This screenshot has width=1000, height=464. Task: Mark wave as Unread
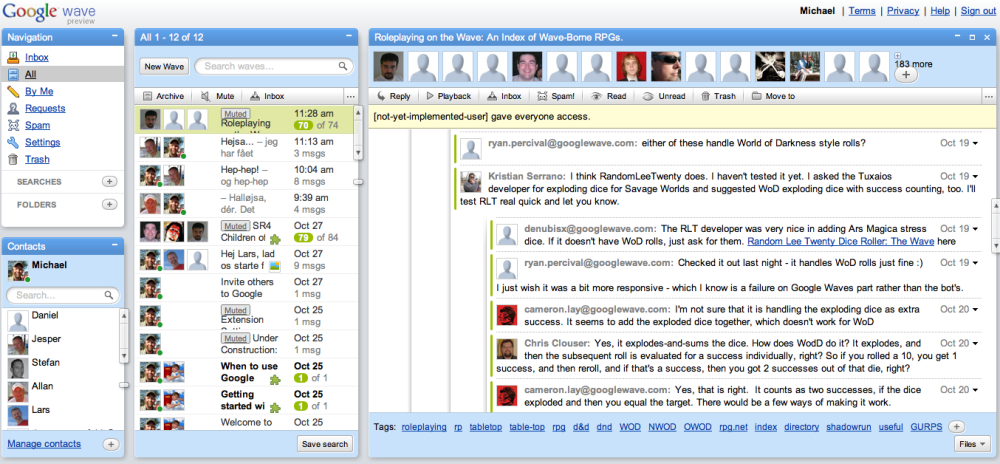coord(663,96)
